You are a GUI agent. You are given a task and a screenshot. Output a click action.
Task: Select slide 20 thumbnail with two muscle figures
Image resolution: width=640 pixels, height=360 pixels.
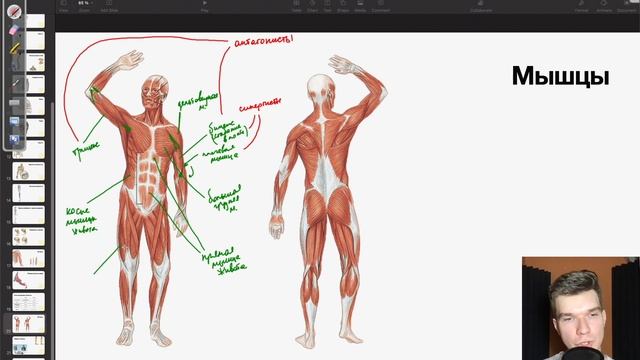(x=28, y=324)
